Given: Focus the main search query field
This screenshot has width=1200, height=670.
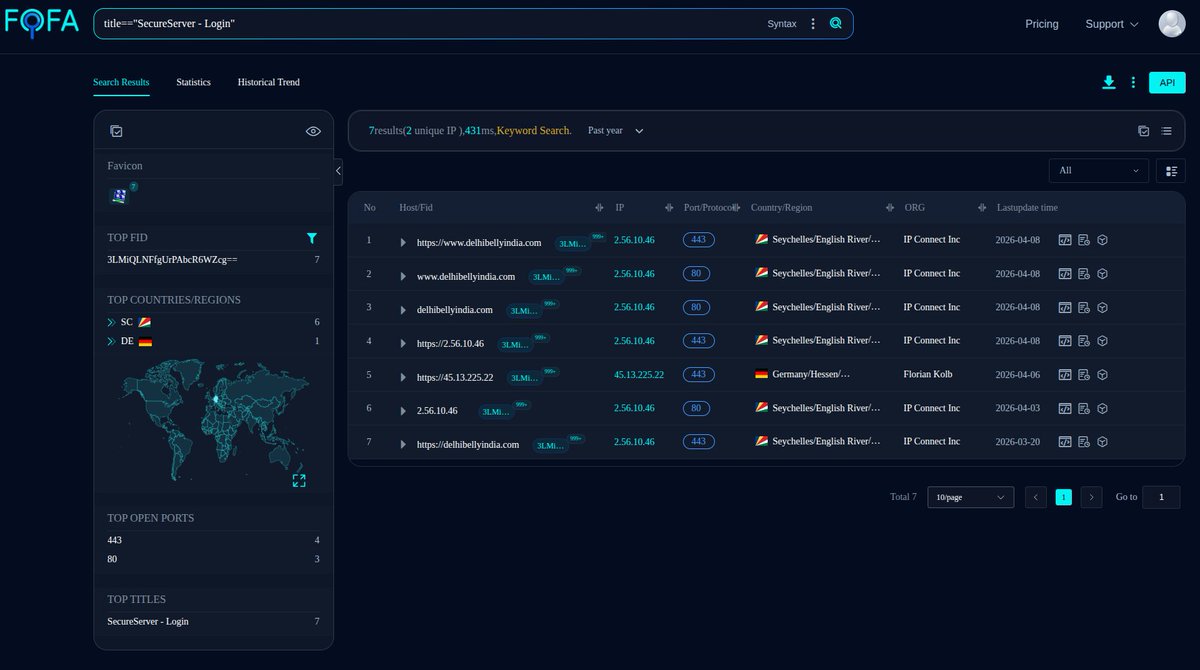Looking at the screenshot, I should click(x=430, y=23).
